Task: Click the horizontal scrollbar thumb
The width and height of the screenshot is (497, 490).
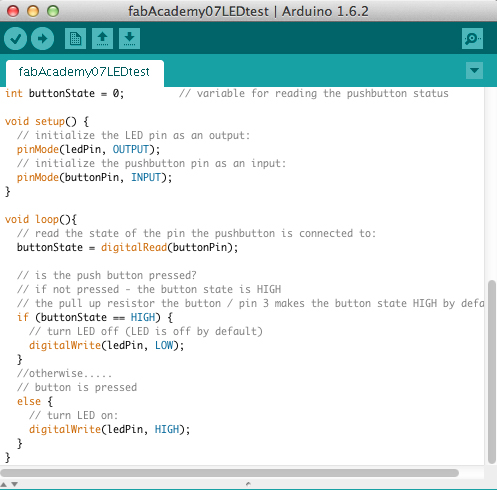Action: 230,473
